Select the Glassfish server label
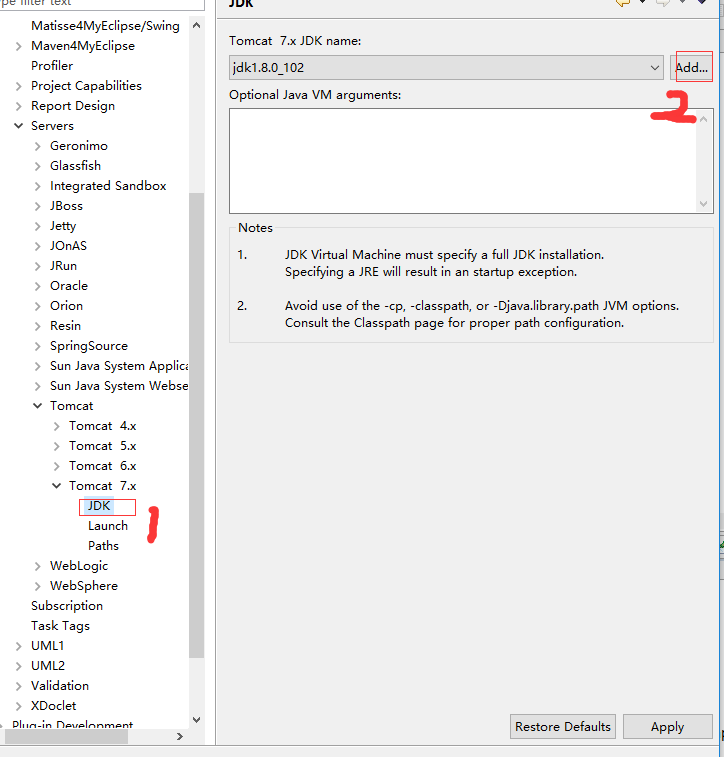The width and height of the screenshot is (724, 757). [x=75, y=166]
